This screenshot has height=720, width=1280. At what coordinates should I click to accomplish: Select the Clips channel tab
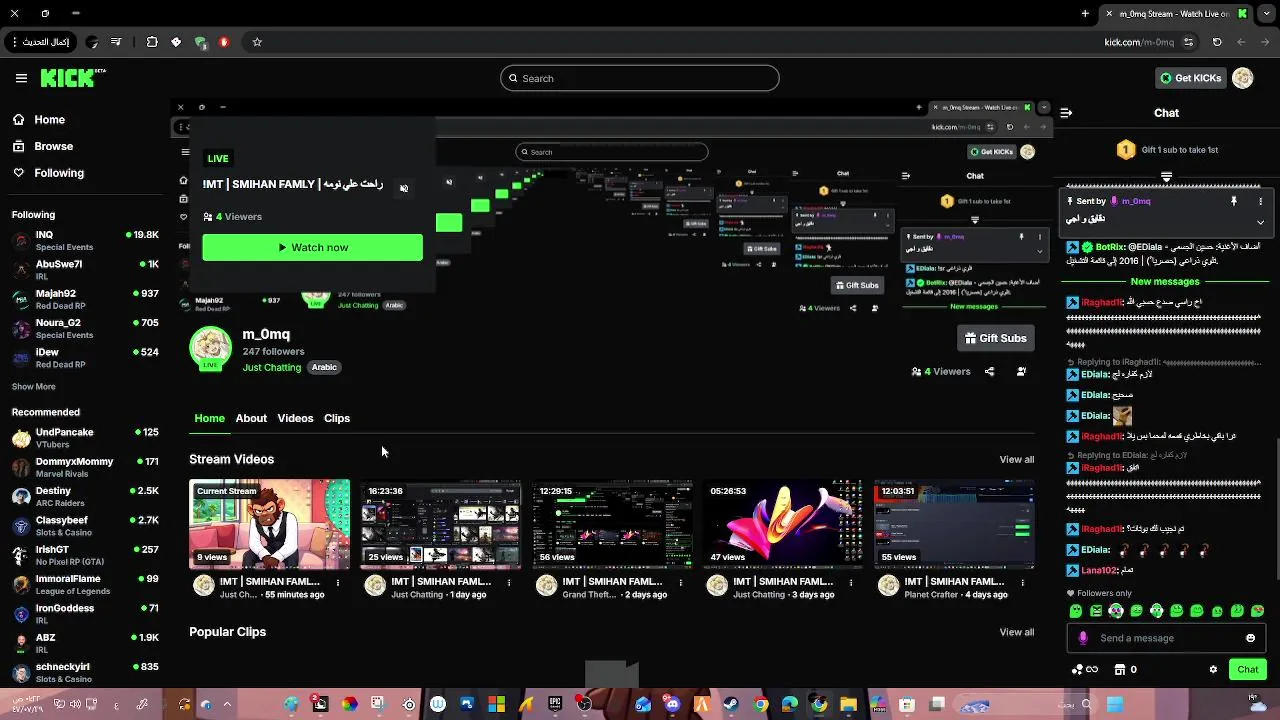coord(337,418)
